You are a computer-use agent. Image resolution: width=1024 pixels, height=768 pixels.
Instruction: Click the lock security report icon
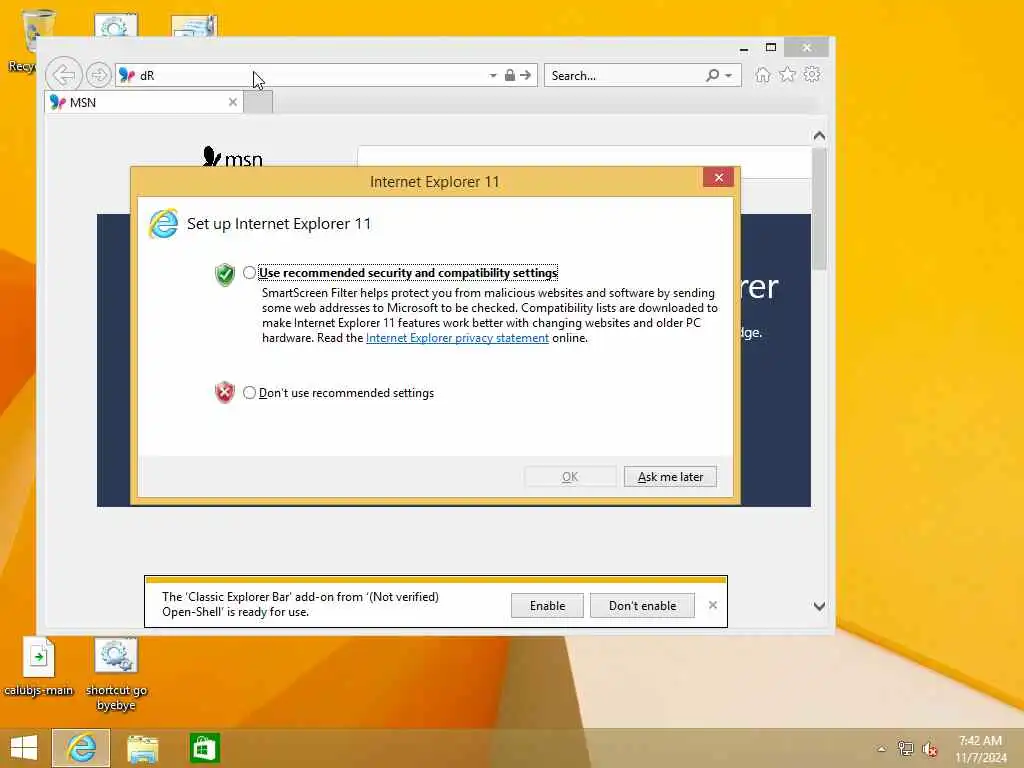(x=510, y=75)
